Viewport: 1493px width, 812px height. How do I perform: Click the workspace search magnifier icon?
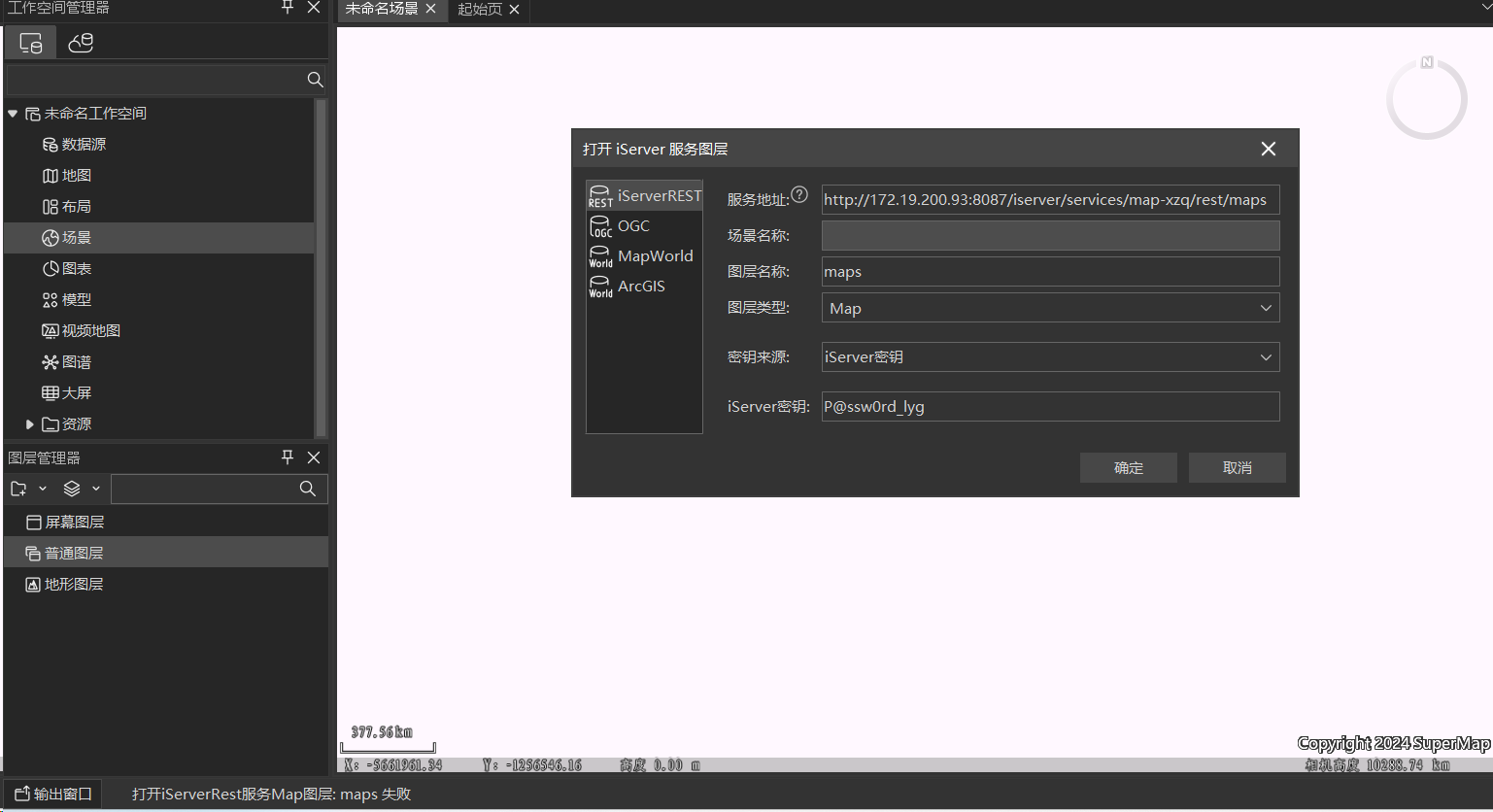(x=315, y=80)
